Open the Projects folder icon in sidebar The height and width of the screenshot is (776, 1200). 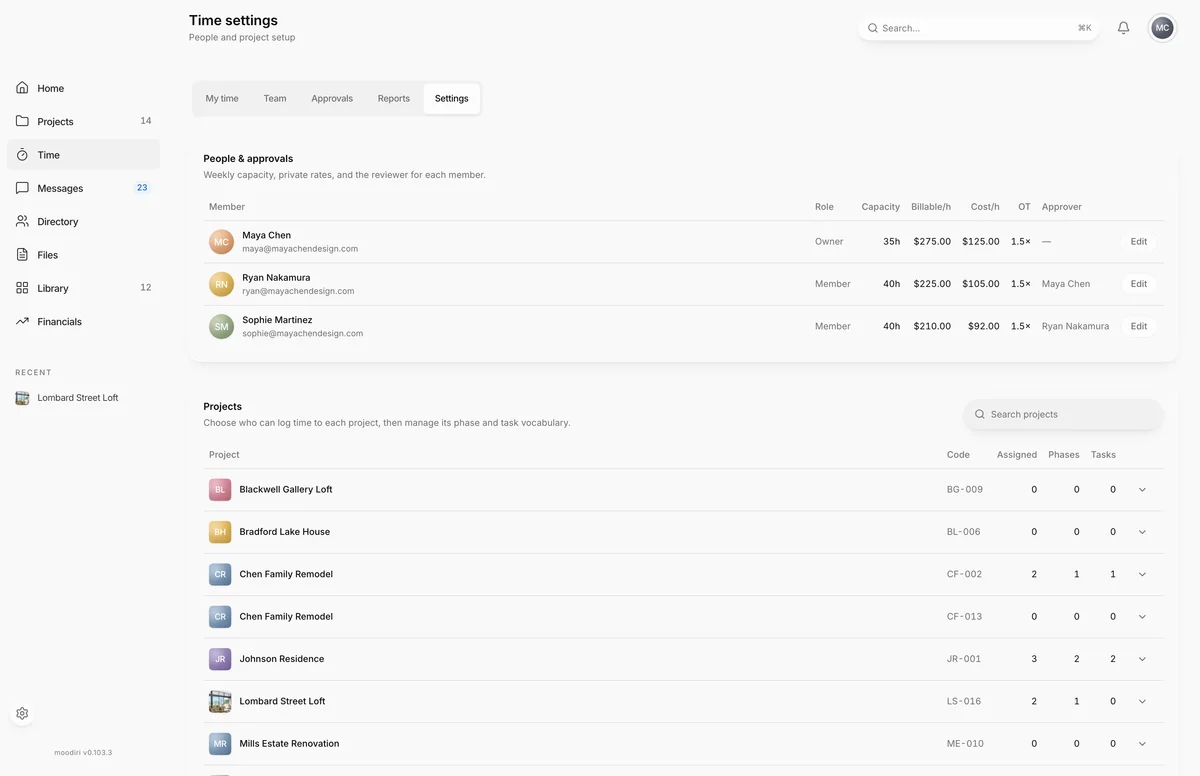tap(22, 121)
